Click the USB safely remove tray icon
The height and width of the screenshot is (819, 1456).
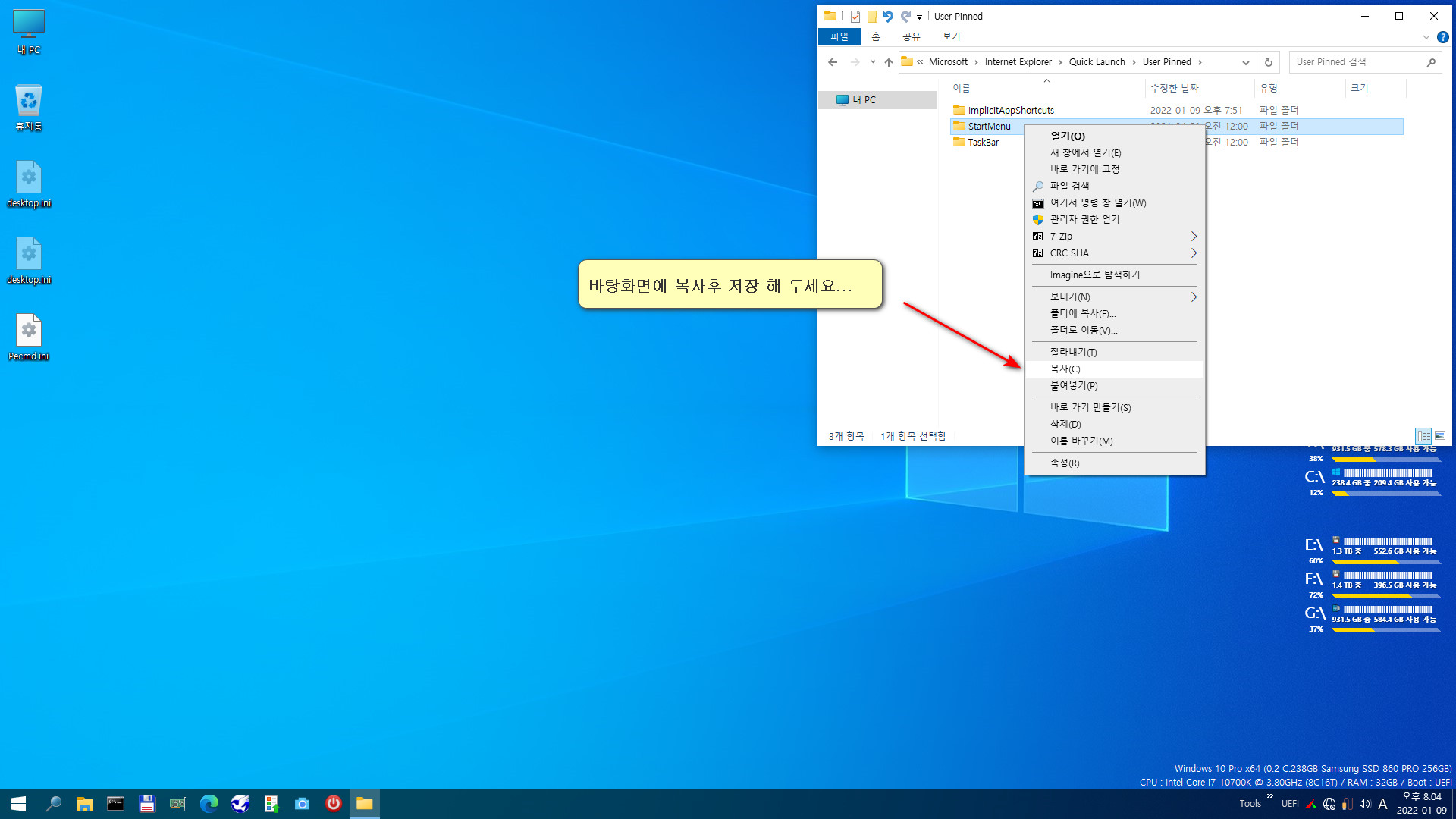coord(1347,804)
